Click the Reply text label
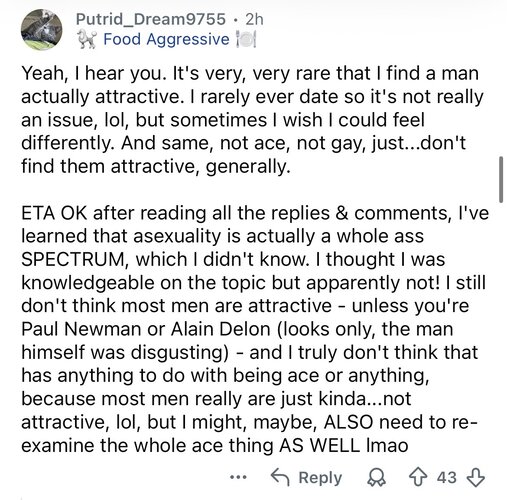Viewport: 507px width, 500px height. [x=320, y=478]
